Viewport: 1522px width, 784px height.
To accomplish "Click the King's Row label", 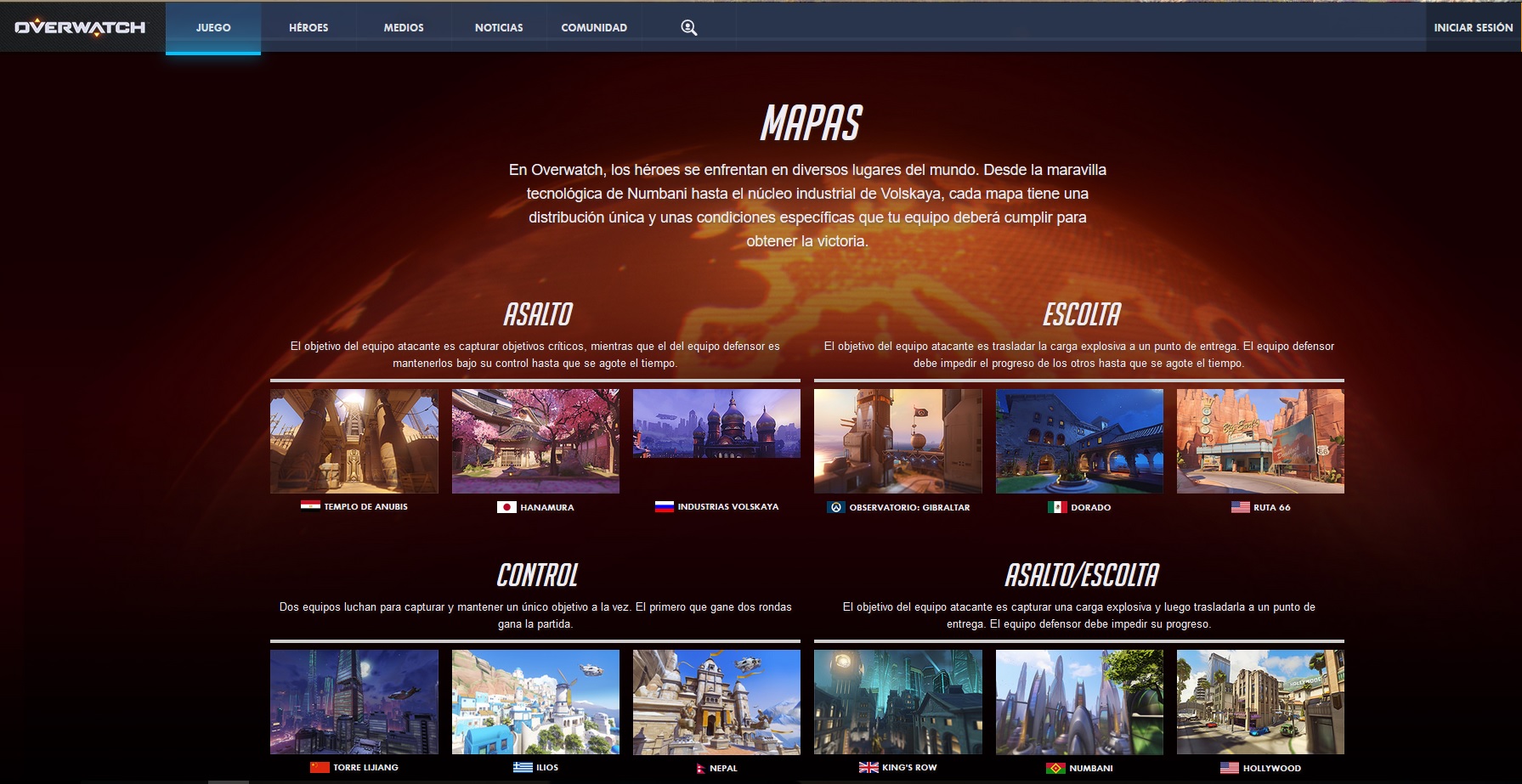I will click(909, 767).
